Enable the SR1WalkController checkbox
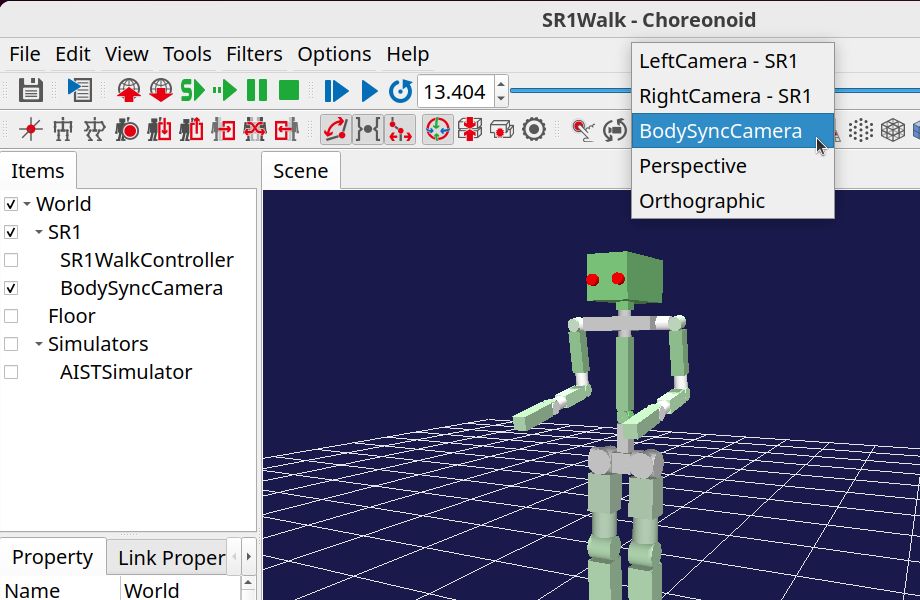 [x=13, y=260]
